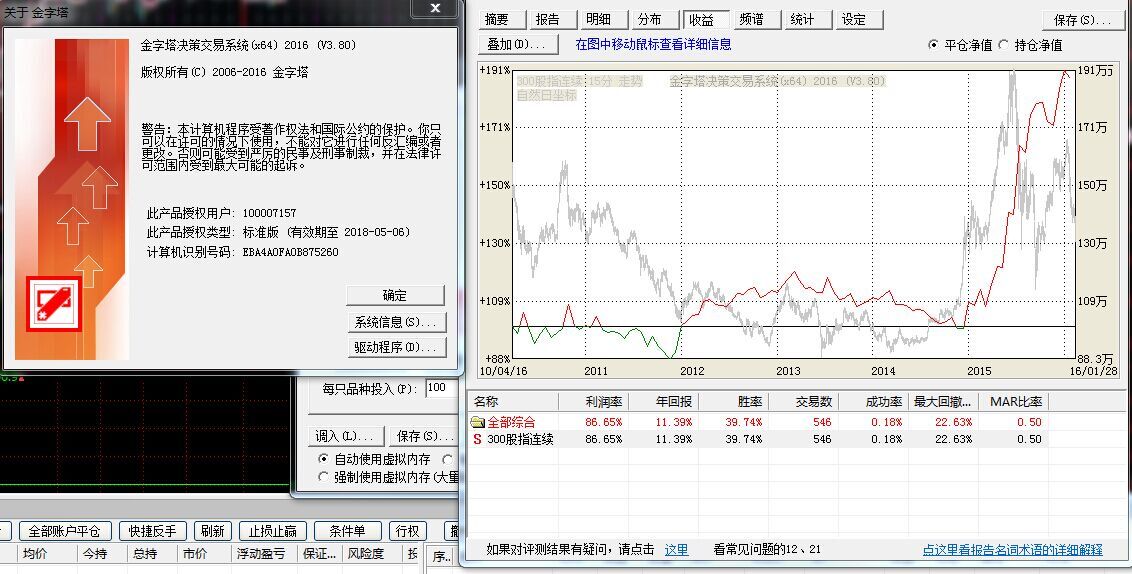Open 点这里看报告名词术语的详细解释 link
1132x574 pixels.
[1012, 549]
